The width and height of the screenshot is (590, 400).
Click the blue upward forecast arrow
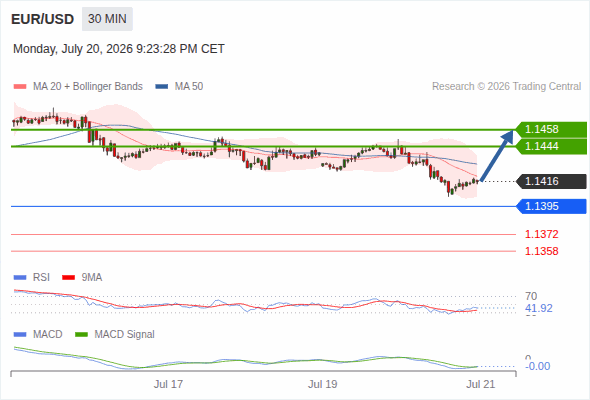pos(497,156)
